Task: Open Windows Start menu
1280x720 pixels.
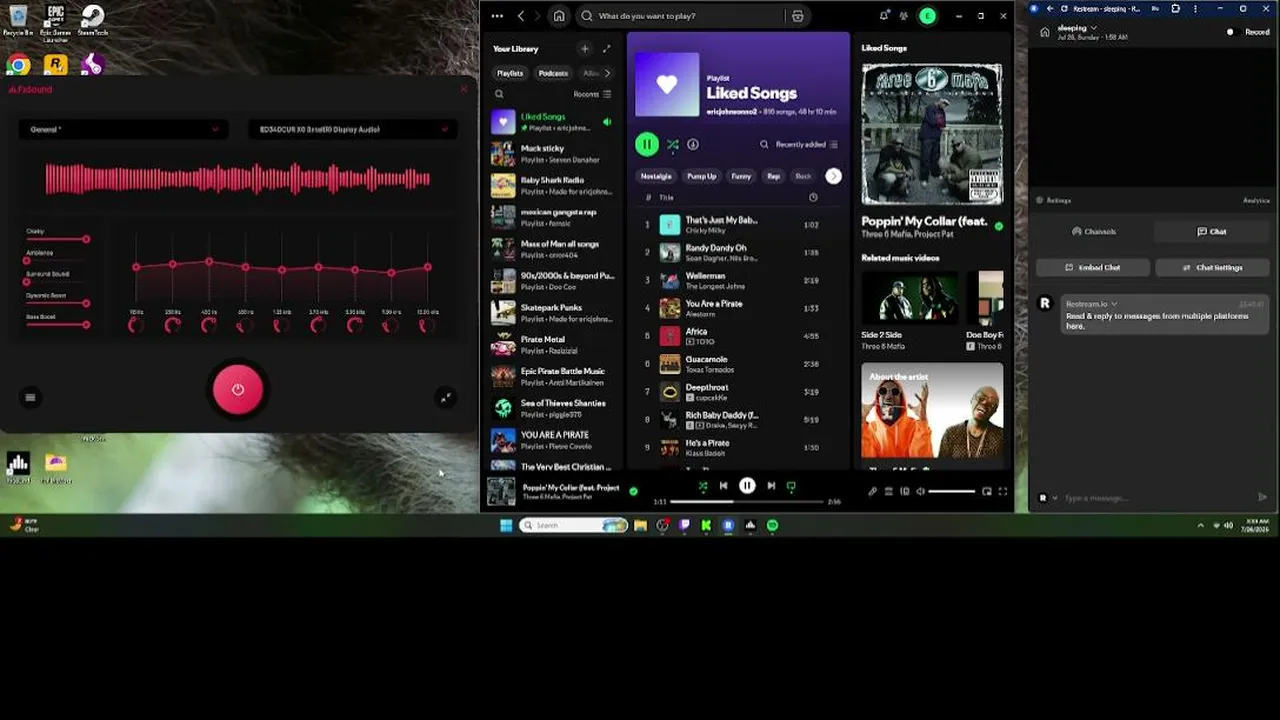Action: click(506, 525)
